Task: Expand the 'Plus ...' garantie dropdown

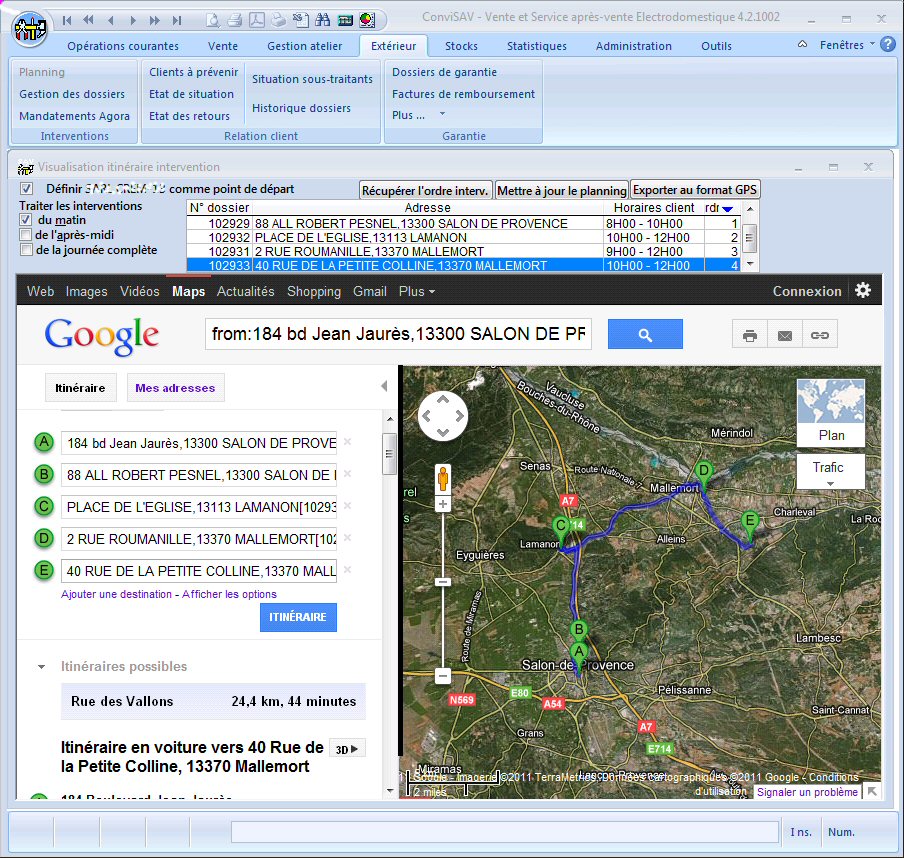Action: [x=419, y=115]
